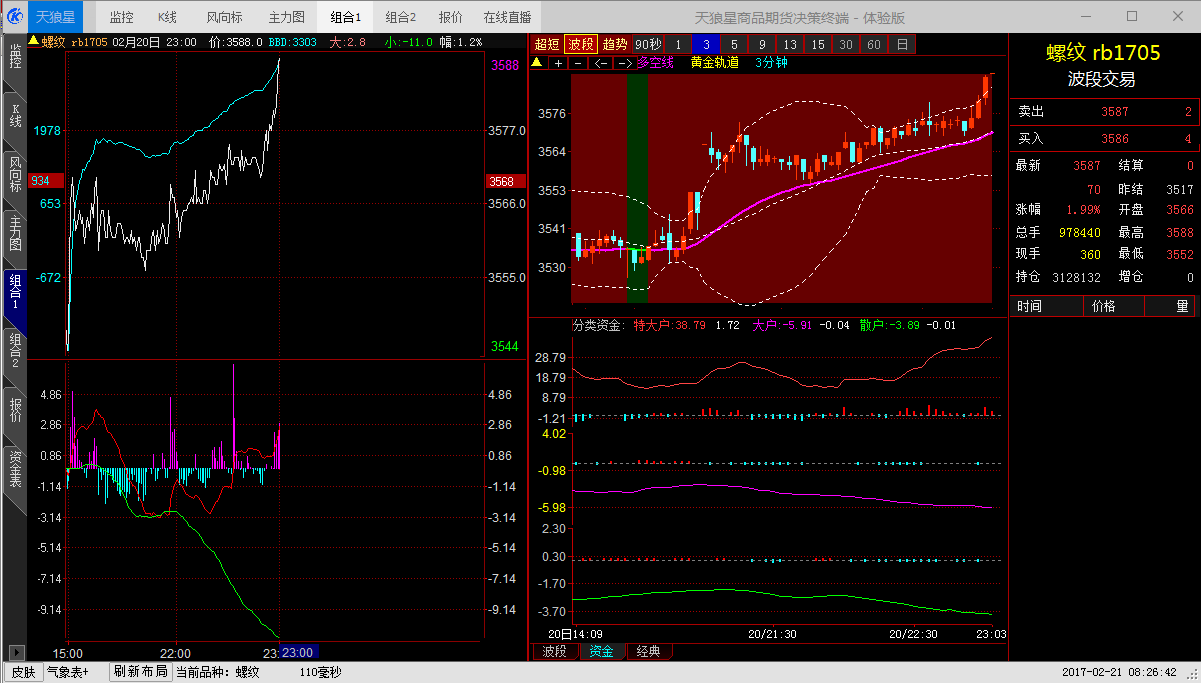Click the minus zoom-out chart button
Image resolution: width=1201 pixels, height=683 pixels.
(577, 63)
